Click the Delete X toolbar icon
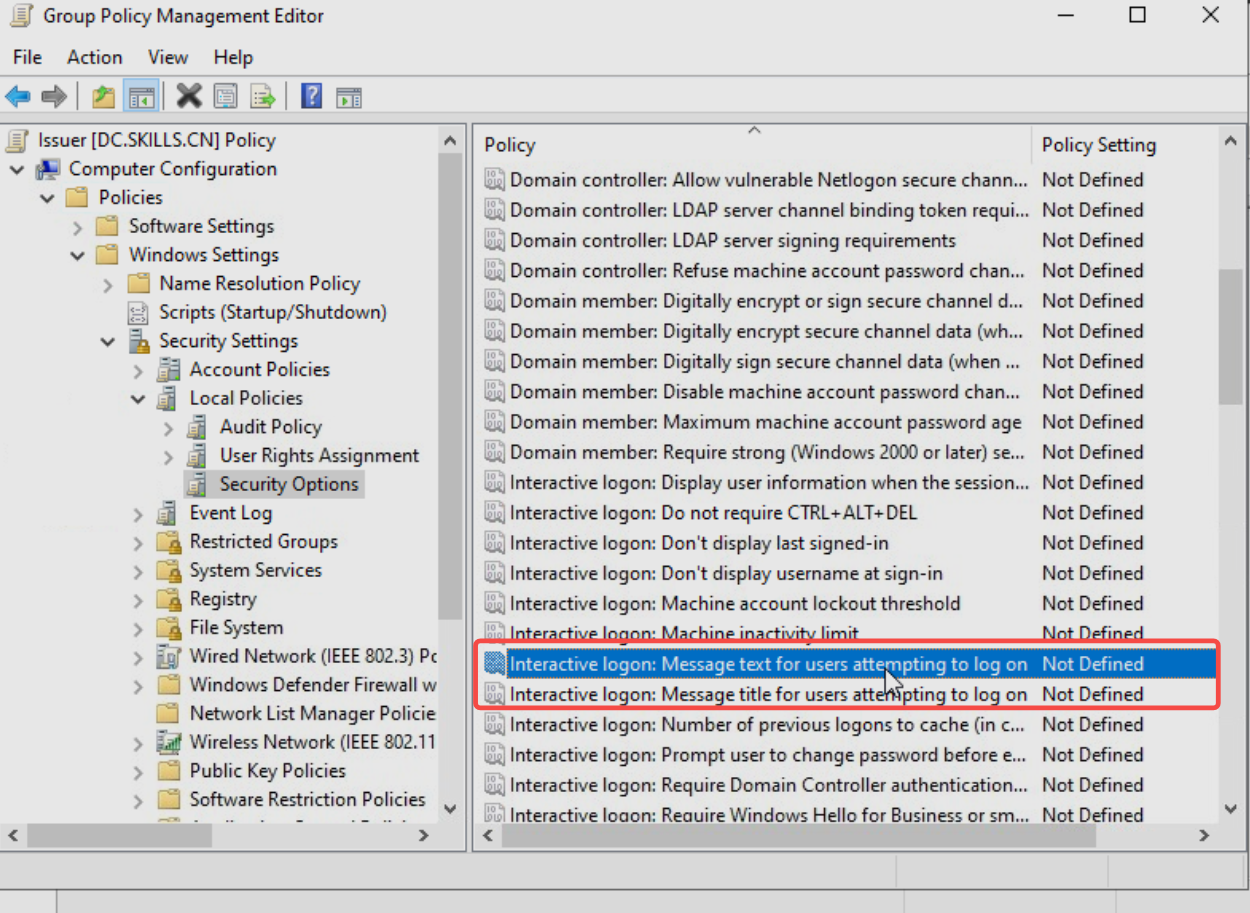The width and height of the screenshot is (1250, 913). 189,96
